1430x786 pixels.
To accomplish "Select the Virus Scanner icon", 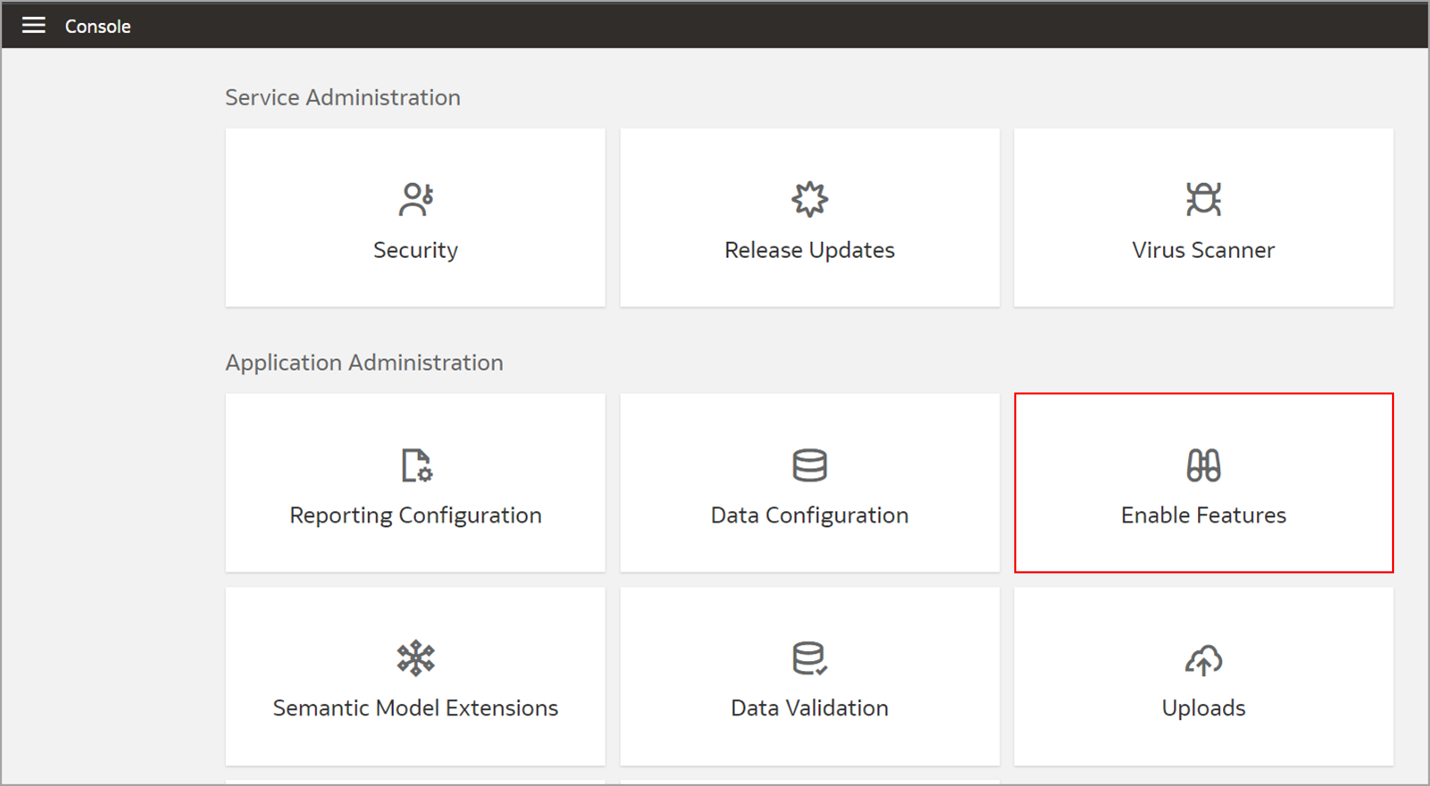I will [x=1203, y=199].
